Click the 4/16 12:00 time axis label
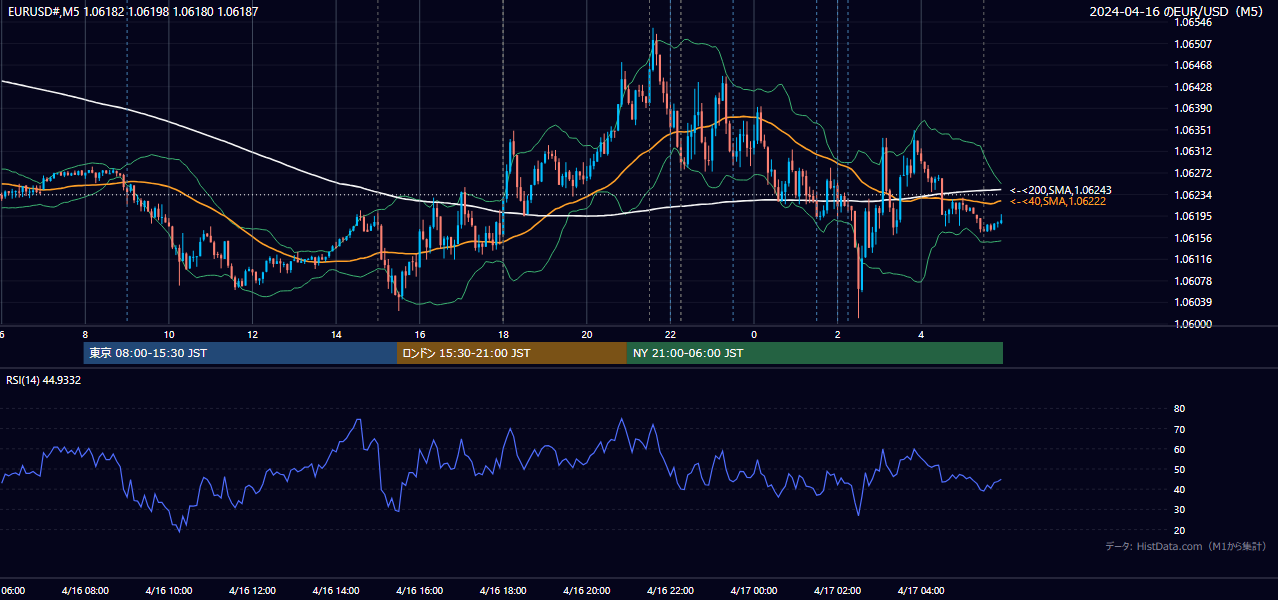 (x=252, y=591)
